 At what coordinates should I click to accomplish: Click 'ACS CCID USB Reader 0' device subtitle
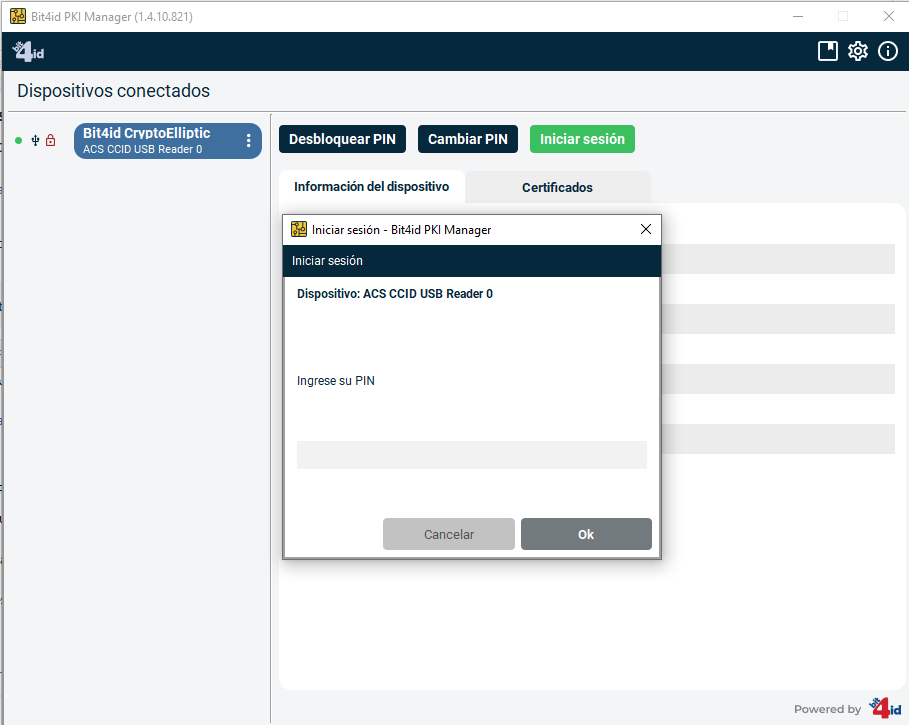pyautogui.click(x=143, y=150)
